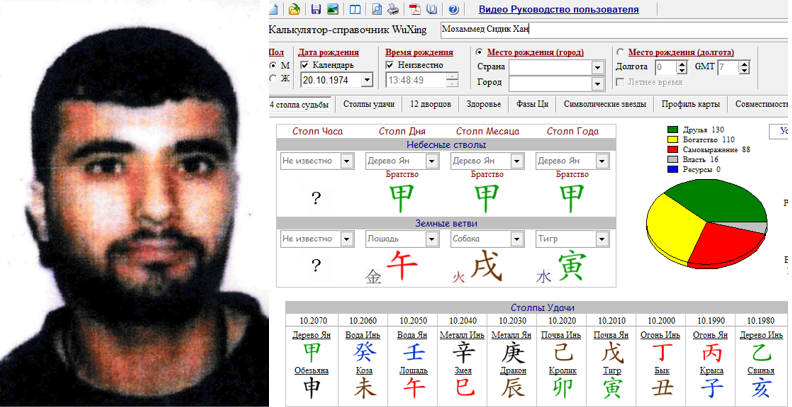Switch to the Фазы Ци tab
This screenshot has width=792, height=407.
(532, 104)
